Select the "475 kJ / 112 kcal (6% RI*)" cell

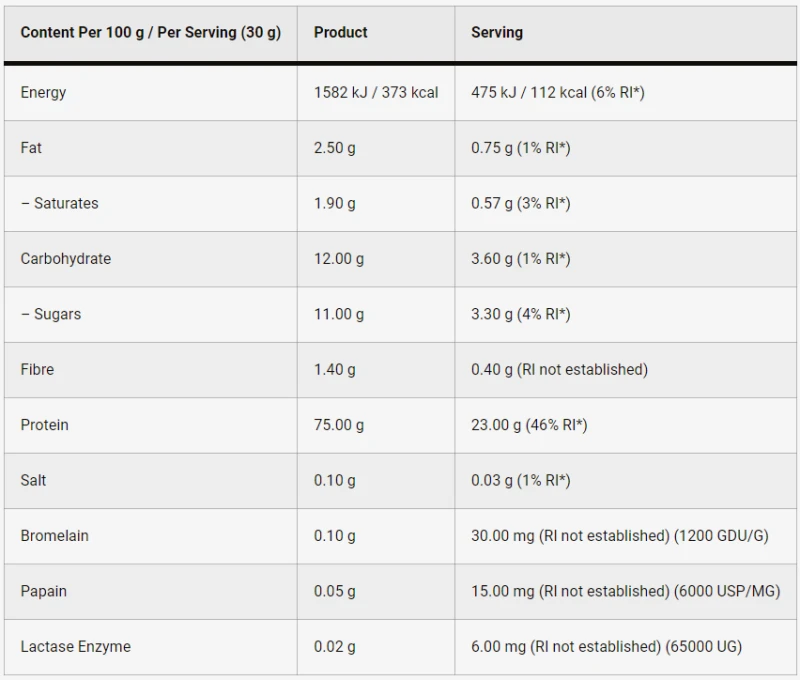pos(557,92)
